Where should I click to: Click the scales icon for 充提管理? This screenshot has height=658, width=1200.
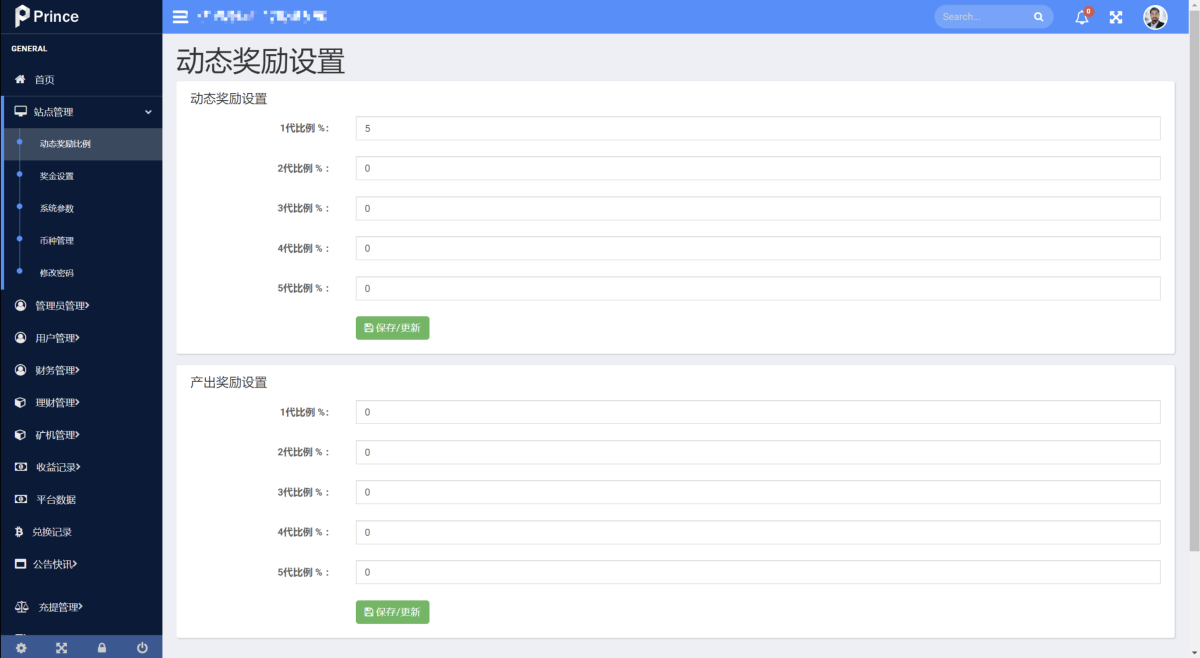coord(21,607)
